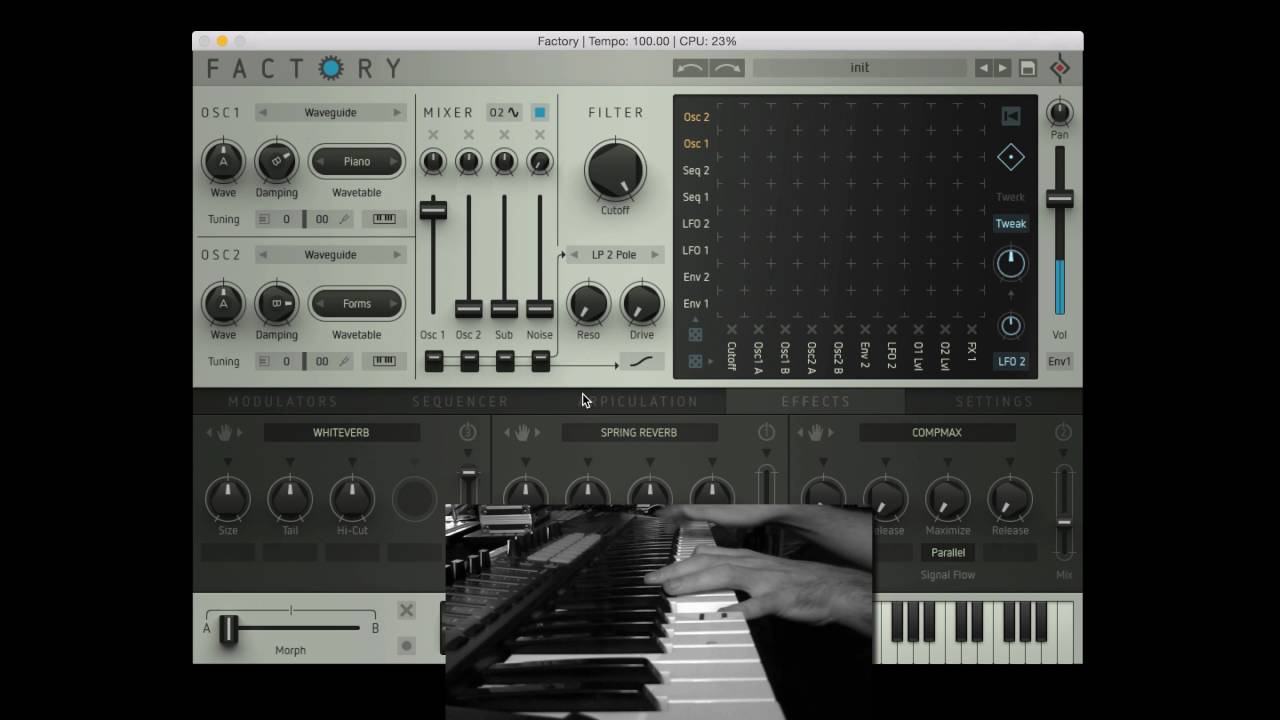Click the redo arrow button

tap(727, 68)
